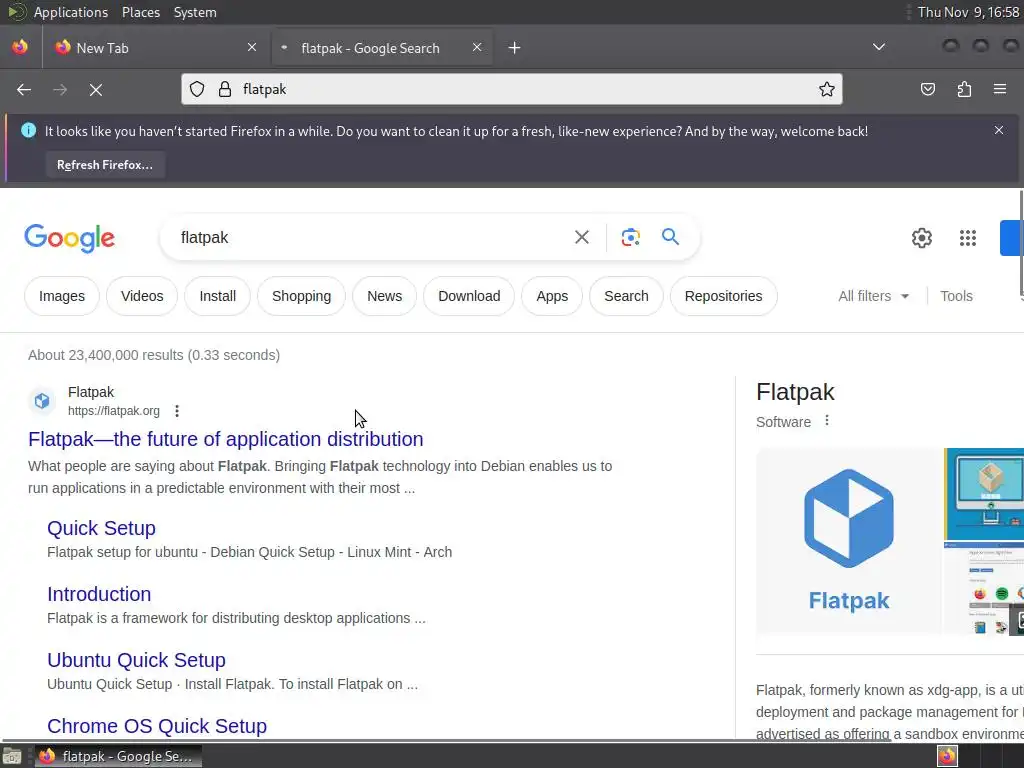Click the Refresh Firefox... button
The height and width of the screenshot is (768, 1024).
(105, 165)
